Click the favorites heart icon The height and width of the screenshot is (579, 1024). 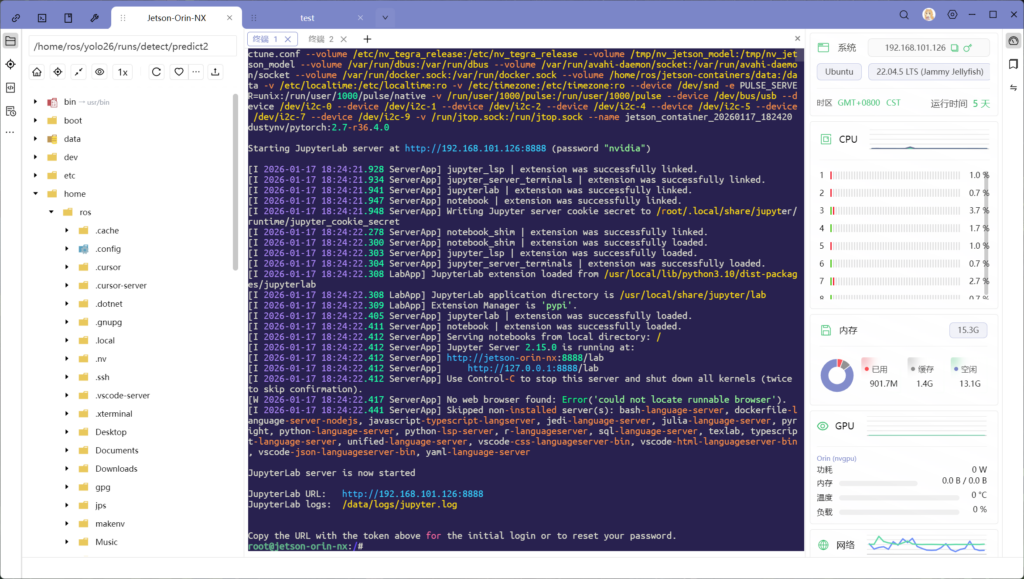pos(179,72)
